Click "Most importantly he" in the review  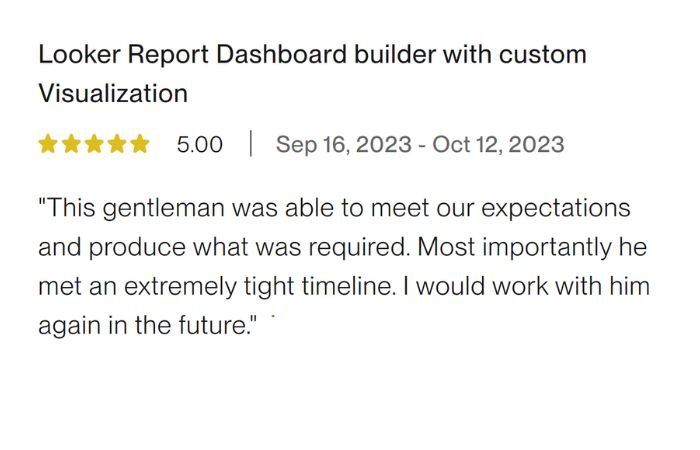[x=545, y=247]
